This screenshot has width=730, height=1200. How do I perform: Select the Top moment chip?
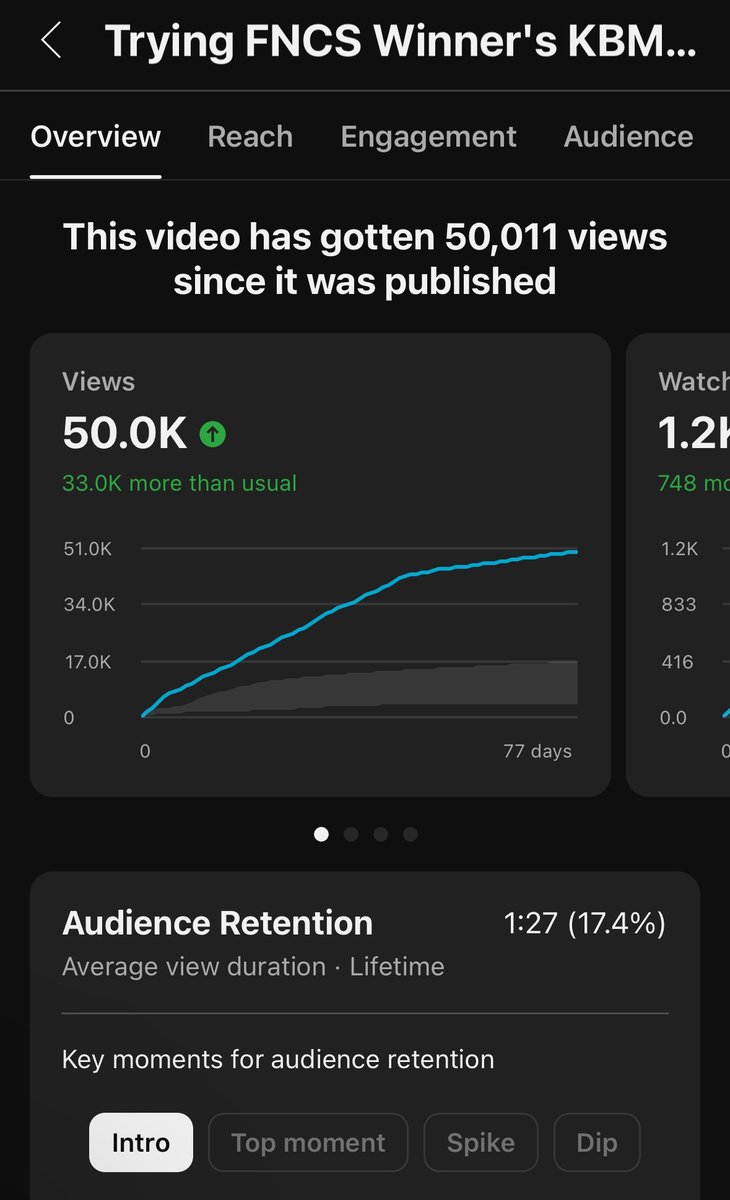point(308,1142)
